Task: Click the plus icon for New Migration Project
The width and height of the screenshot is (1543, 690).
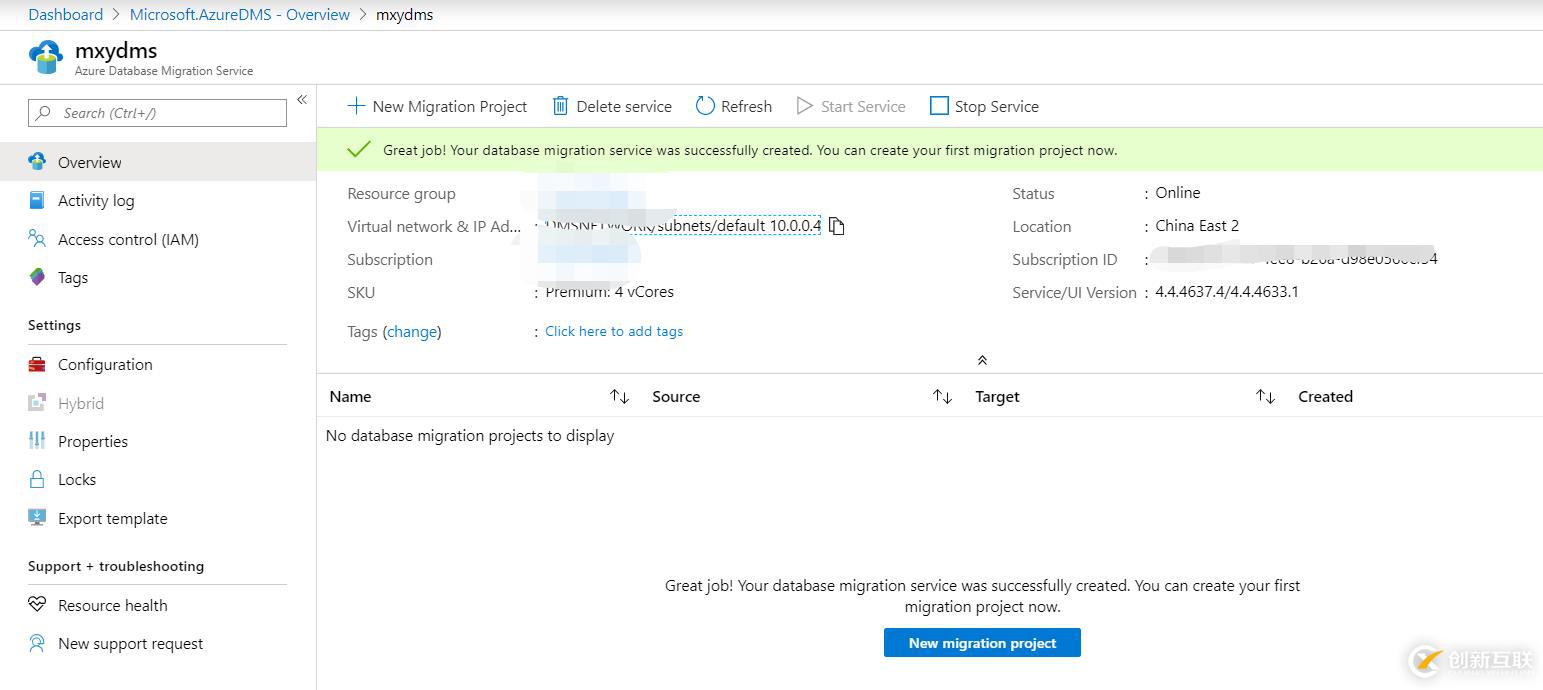Action: 356,106
